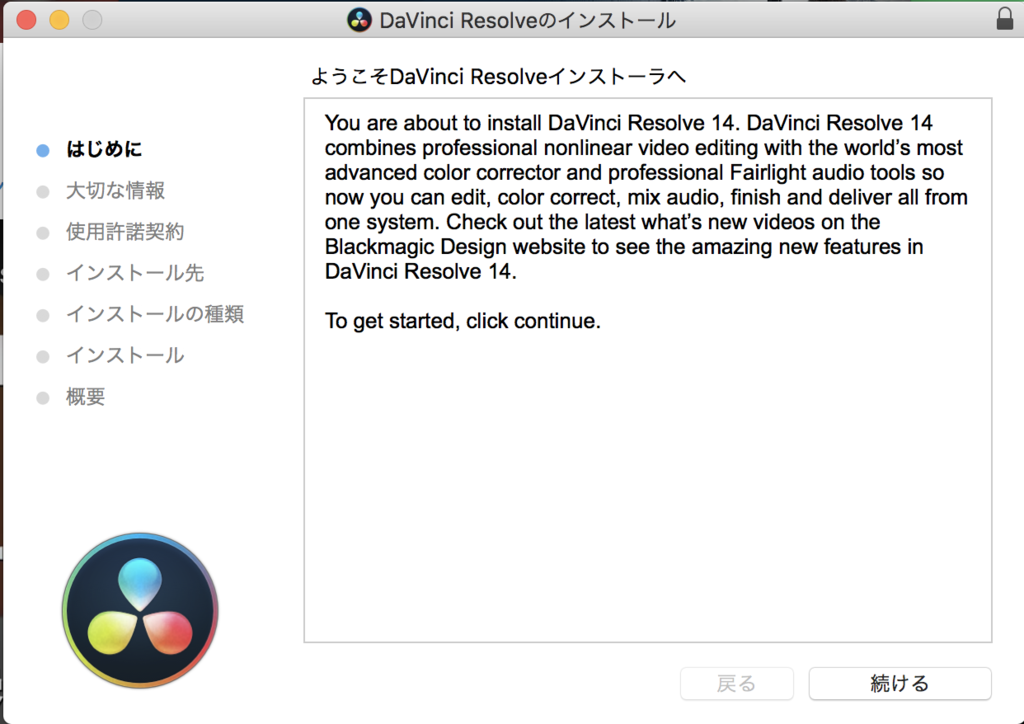Click the disabled 戻る back button
The image size is (1024, 724).
(x=737, y=683)
